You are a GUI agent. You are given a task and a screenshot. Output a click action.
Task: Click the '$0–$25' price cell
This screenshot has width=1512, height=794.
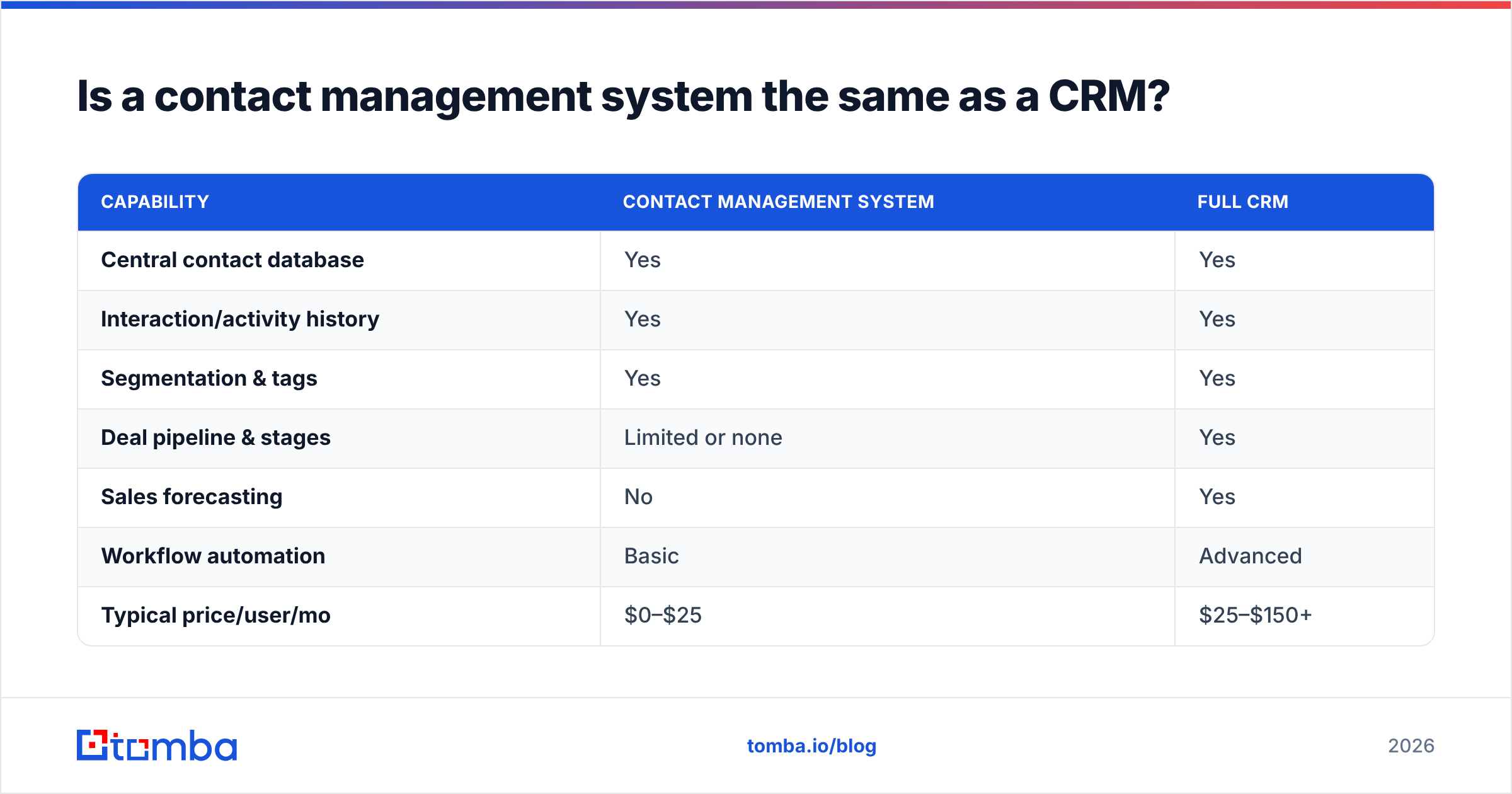(663, 615)
